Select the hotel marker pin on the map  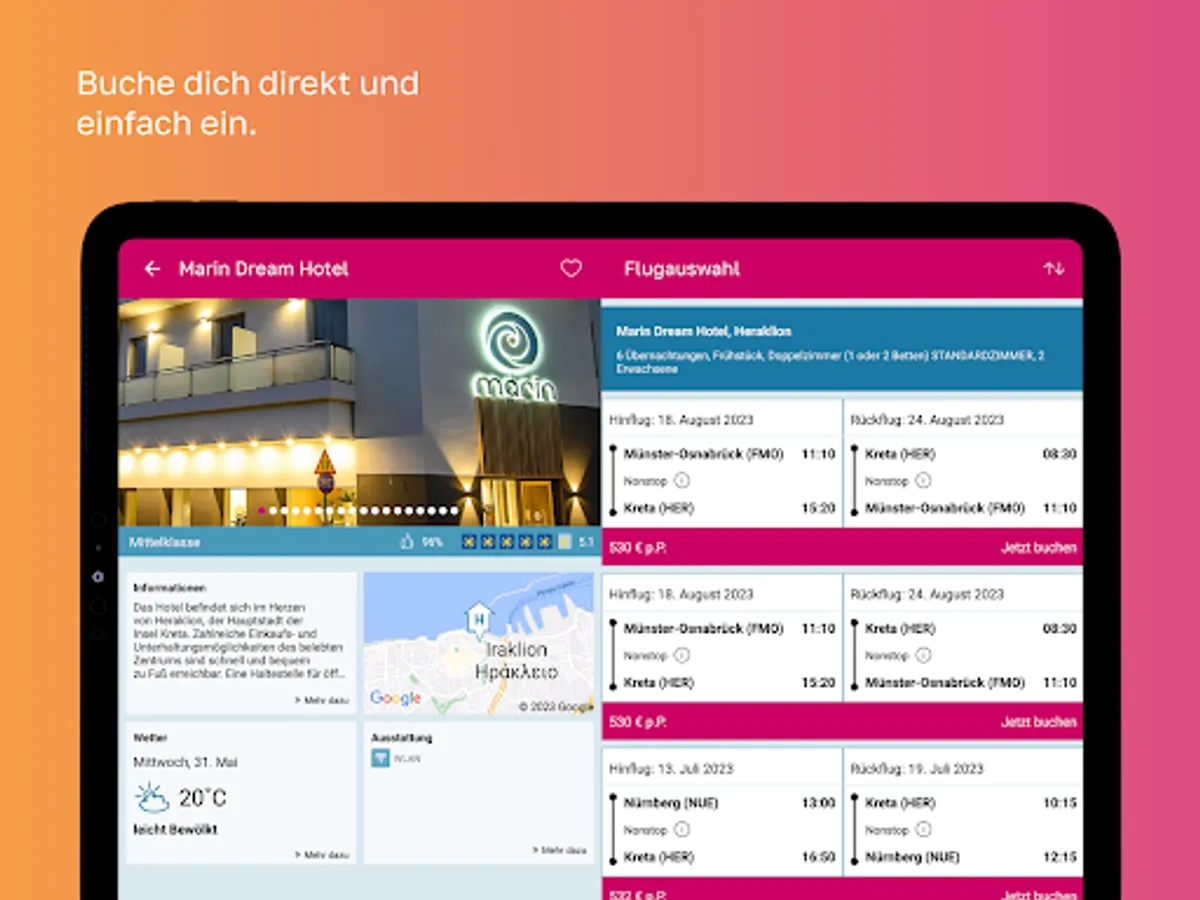480,618
